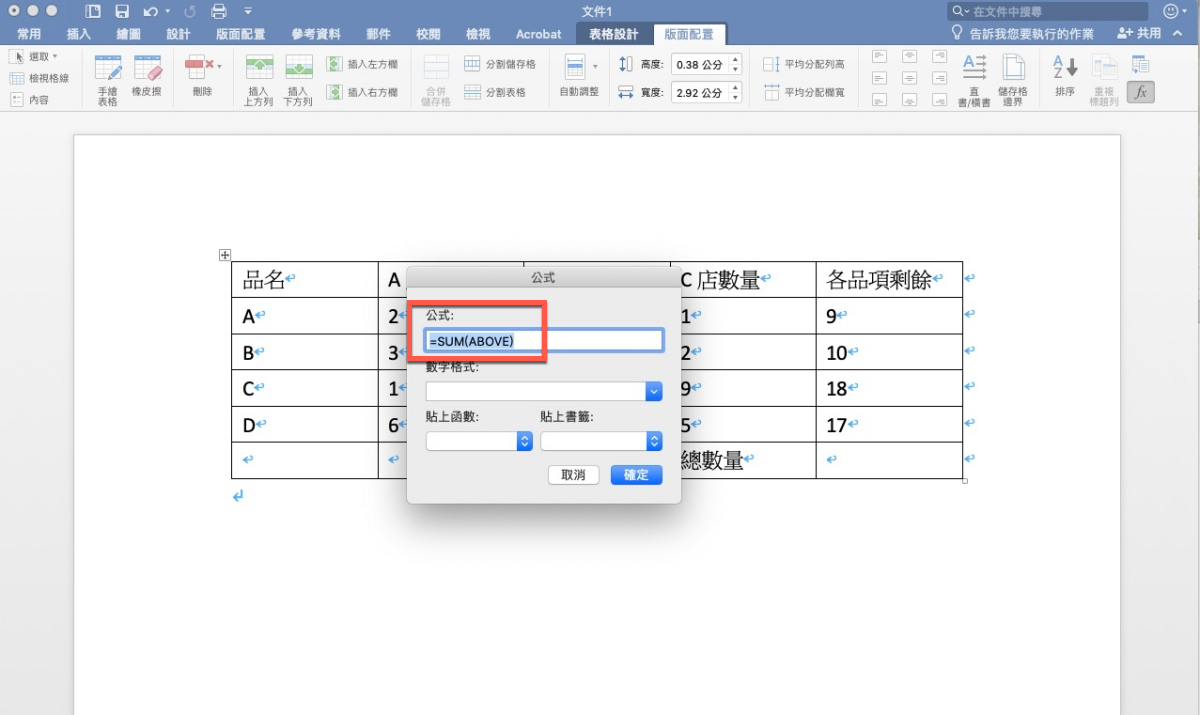The width and height of the screenshot is (1200, 715).
Task: Click the 確定 button in formula dialog
Action: click(636, 475)
